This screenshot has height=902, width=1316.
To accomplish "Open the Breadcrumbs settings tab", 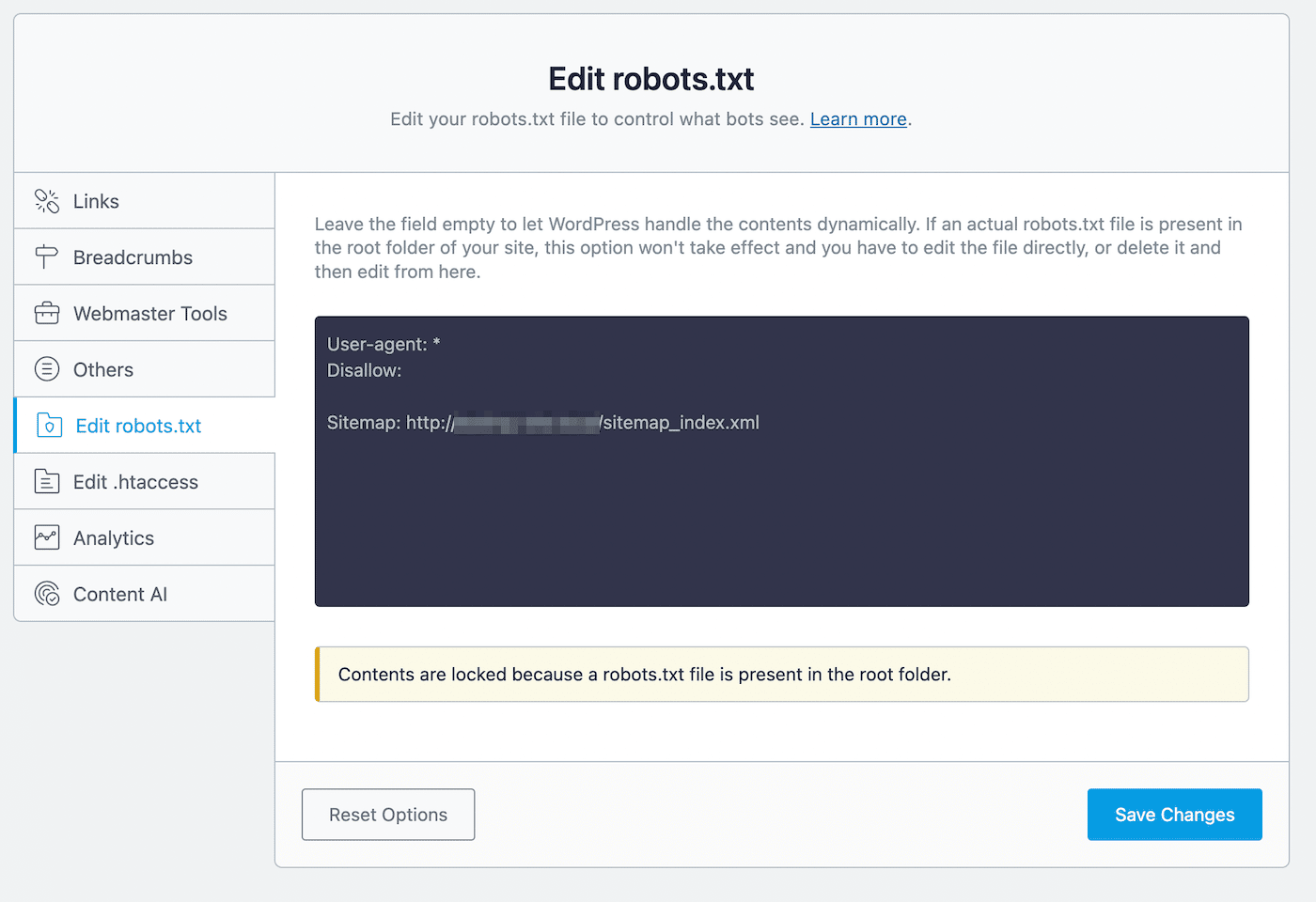I will pyautogui.click(x=132, y=257).
